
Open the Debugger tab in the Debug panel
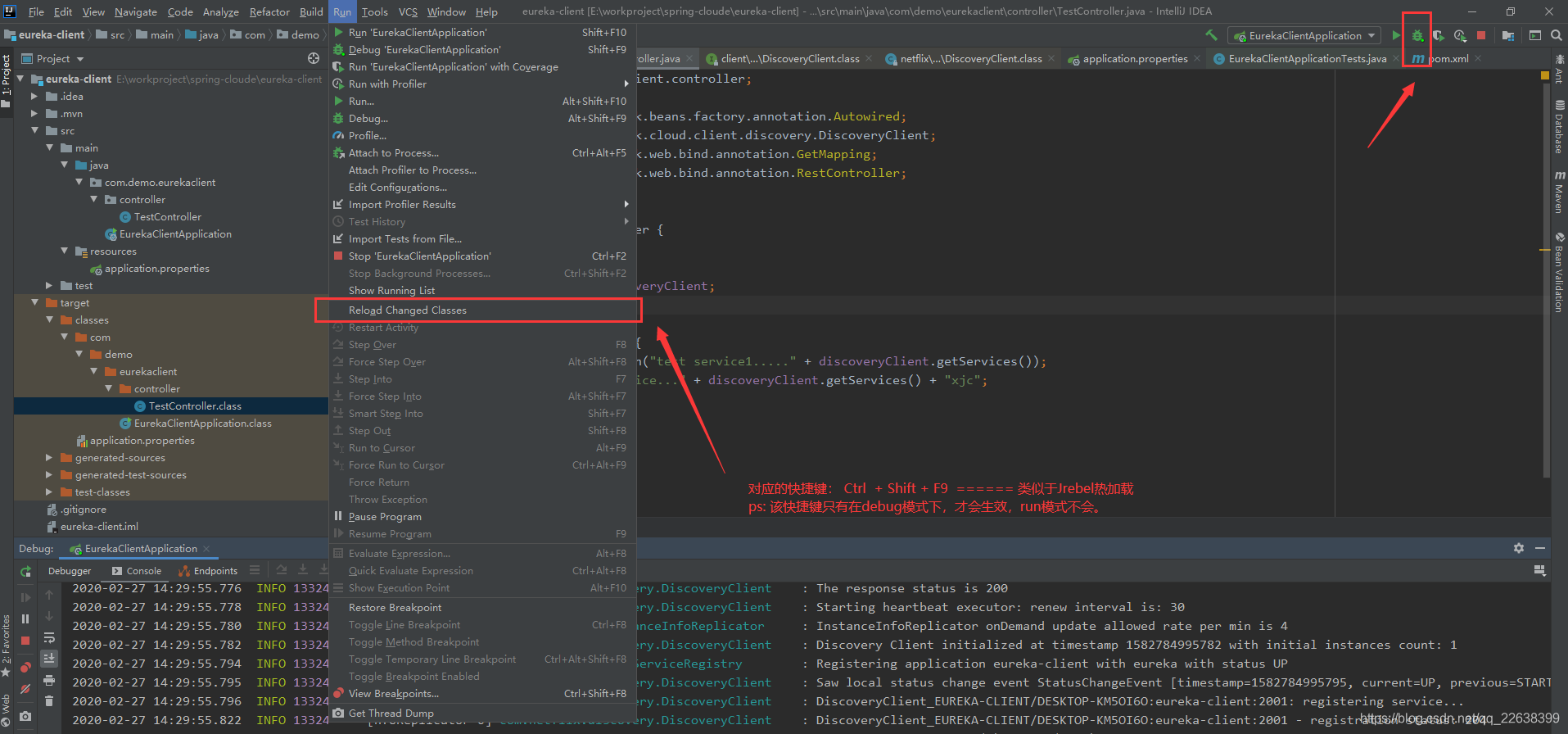coord(70,571)
